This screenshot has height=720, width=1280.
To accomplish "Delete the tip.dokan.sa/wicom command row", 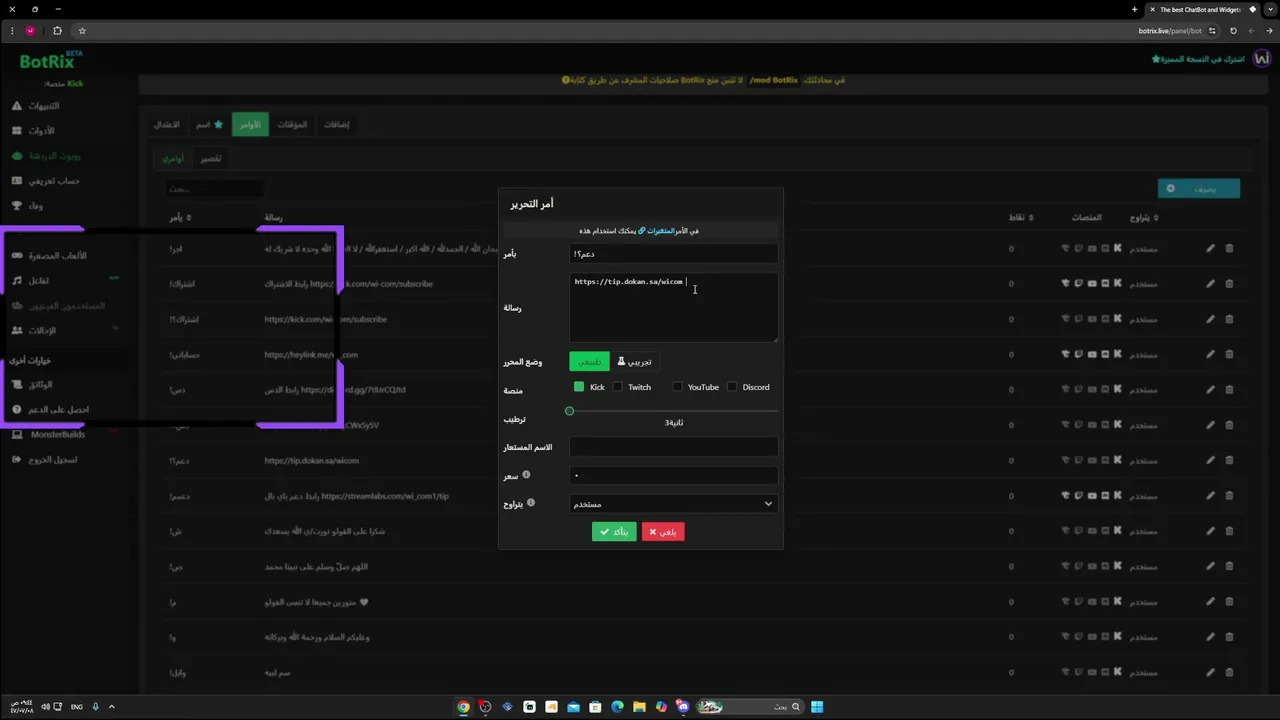I will coord(1229,461).
